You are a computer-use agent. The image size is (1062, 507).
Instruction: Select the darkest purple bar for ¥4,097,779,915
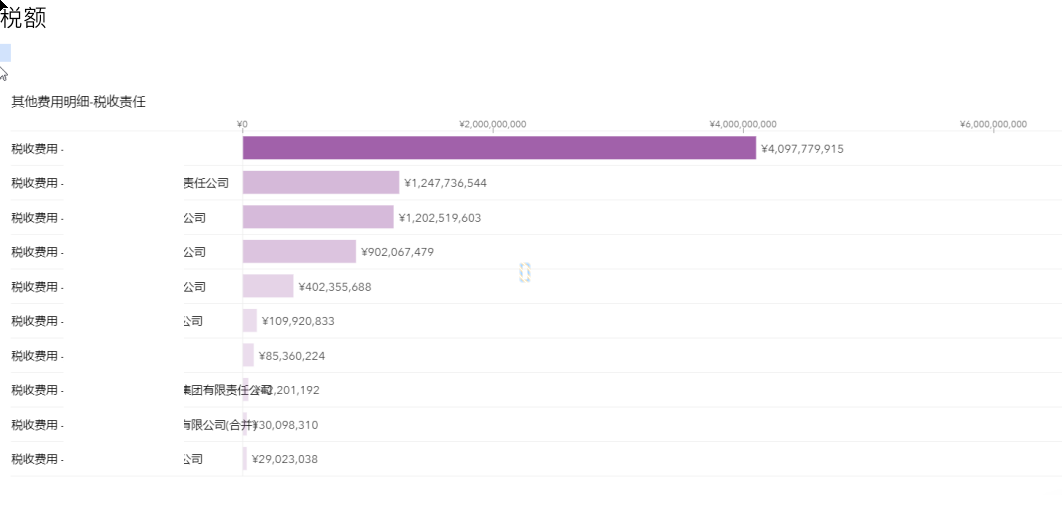pyautogui.click(x=498, y=148)
